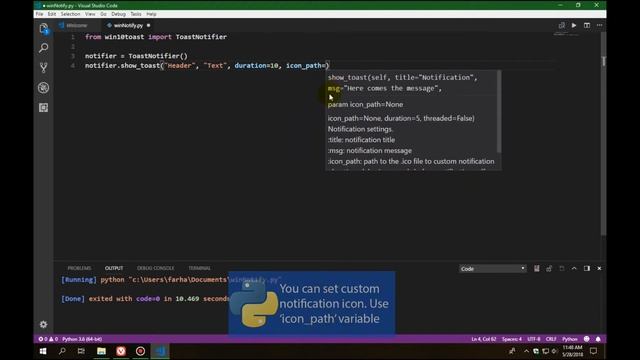
Task: Click the code minimap at the editor's top right
Action: click(567, 34)
